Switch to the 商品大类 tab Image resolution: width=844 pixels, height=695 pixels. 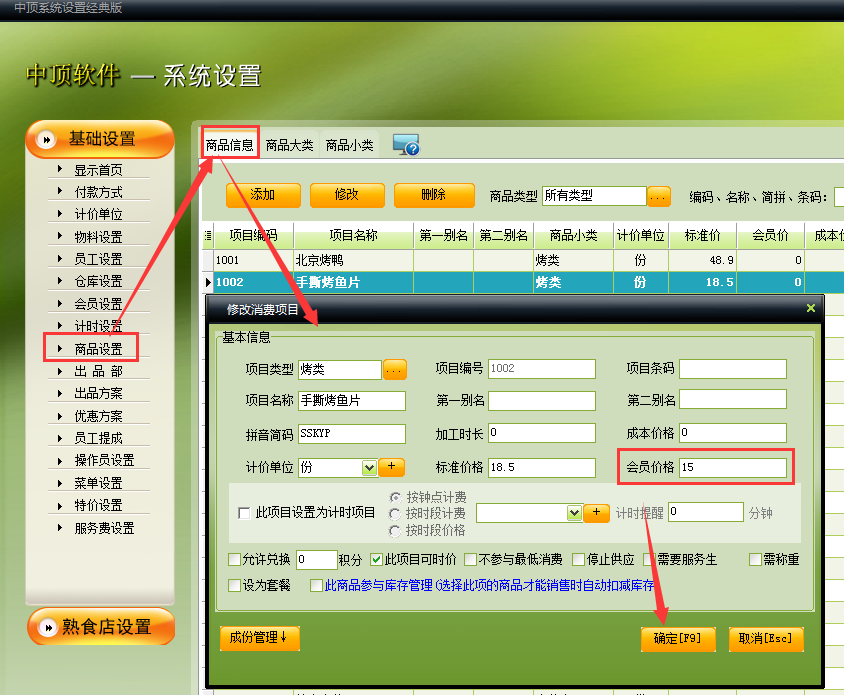tap(289, 145)
